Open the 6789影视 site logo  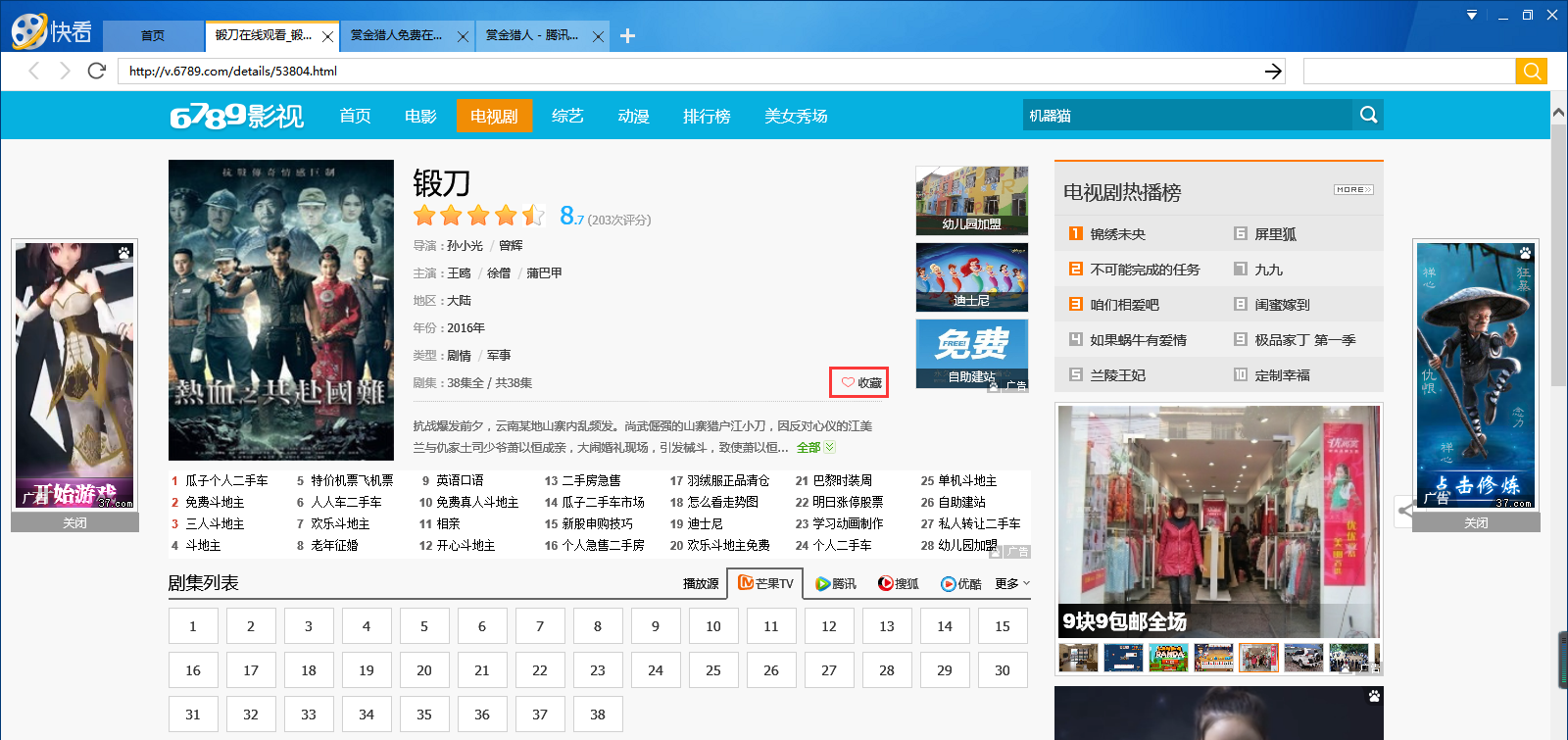point(236,116)
